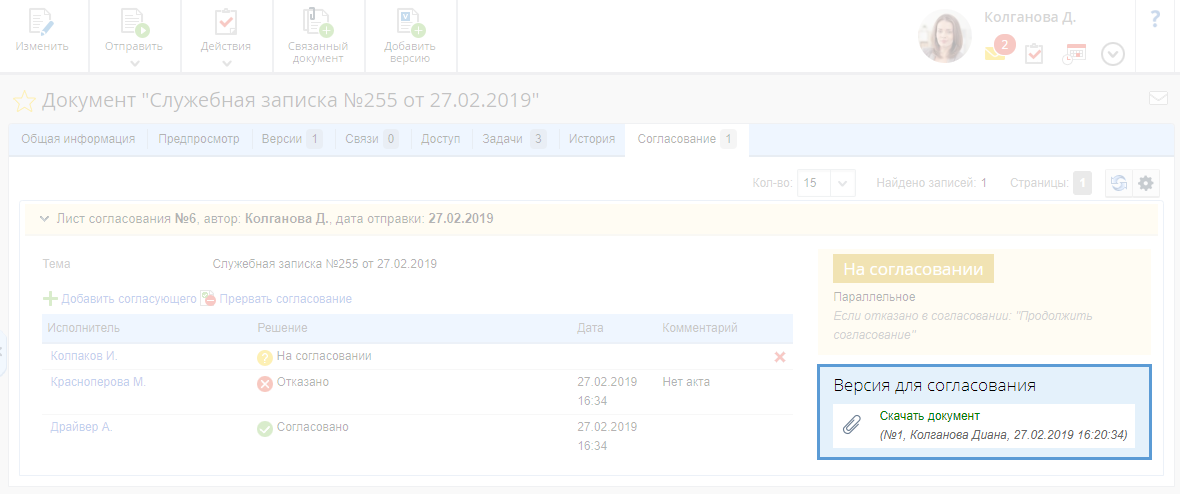
Task: Click the Связанный документ icon
Action: pyautogui.click(x=317, y=21)
